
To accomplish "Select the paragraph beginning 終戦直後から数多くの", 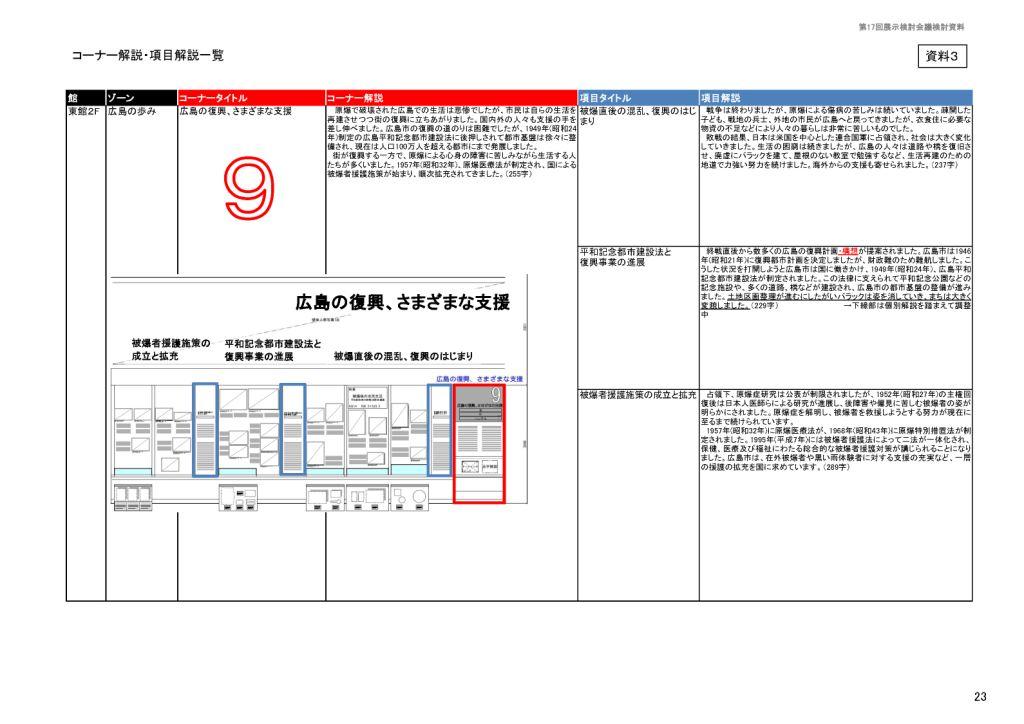I will pyautogui.click(x=836, y=282).
